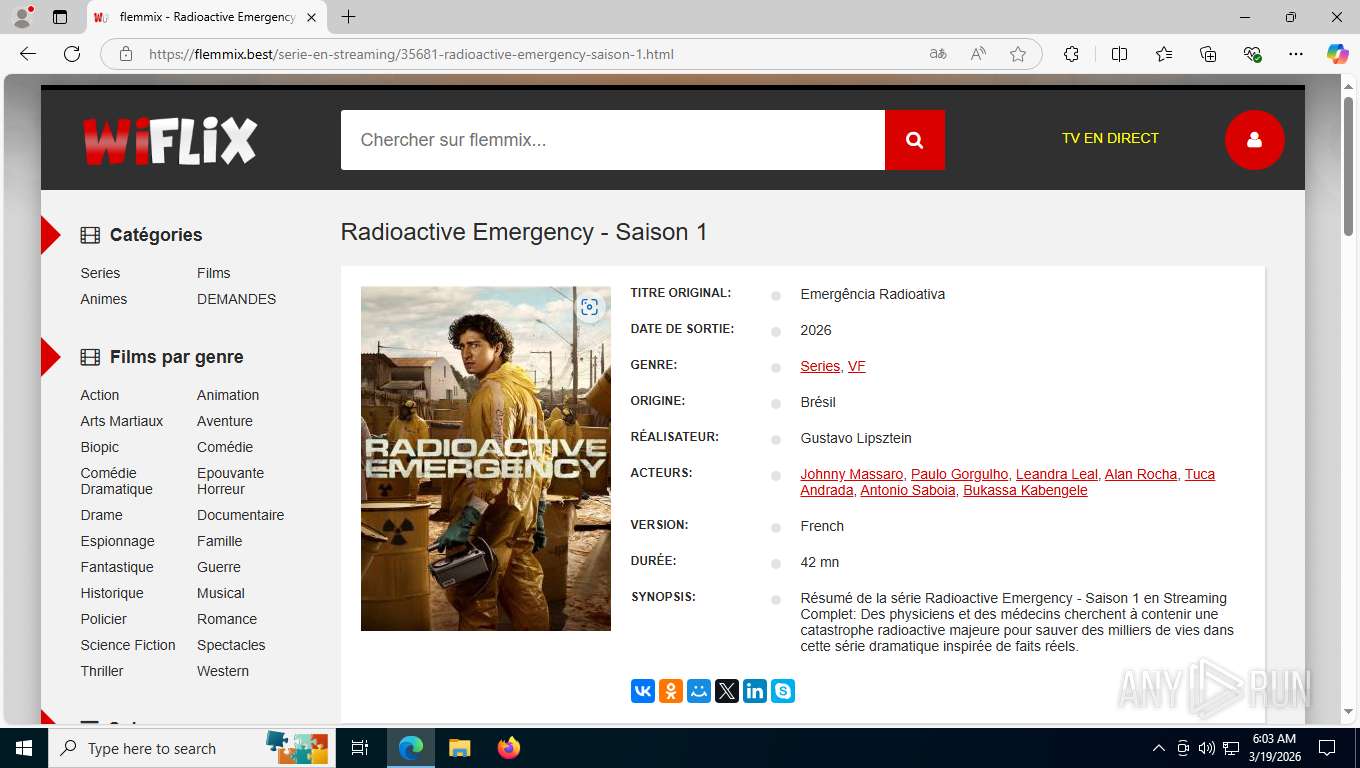Click the Series genre link
This screenshot has width=1360, height=768.
coord(820,366)
